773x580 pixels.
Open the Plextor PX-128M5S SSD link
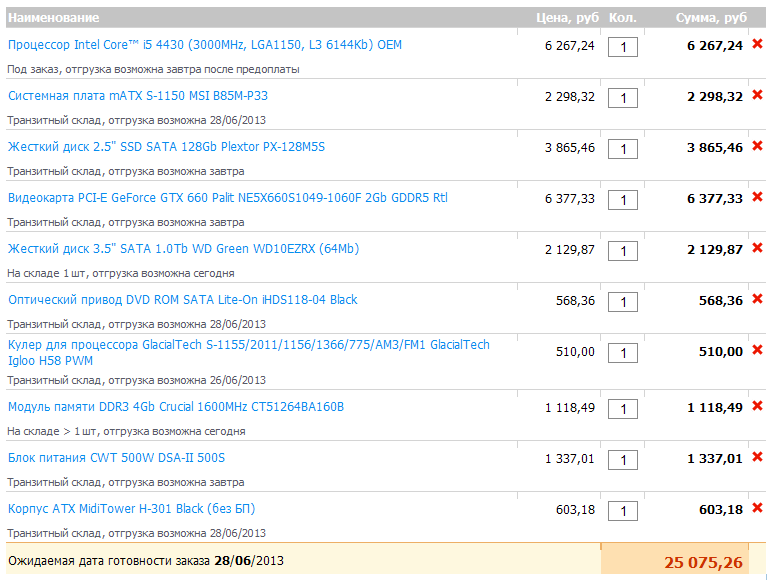pyautogui.click(x=166, y=147)
